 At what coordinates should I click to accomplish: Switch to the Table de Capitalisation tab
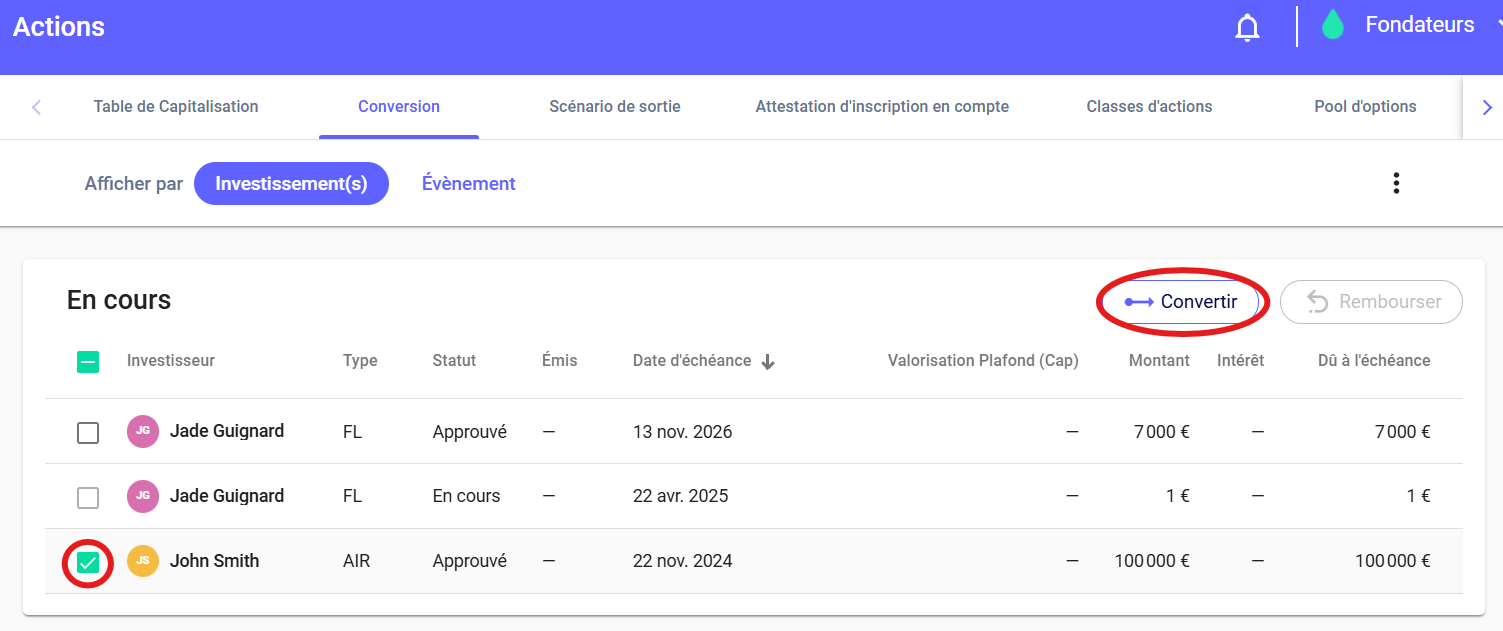click(x=176, y=106)
